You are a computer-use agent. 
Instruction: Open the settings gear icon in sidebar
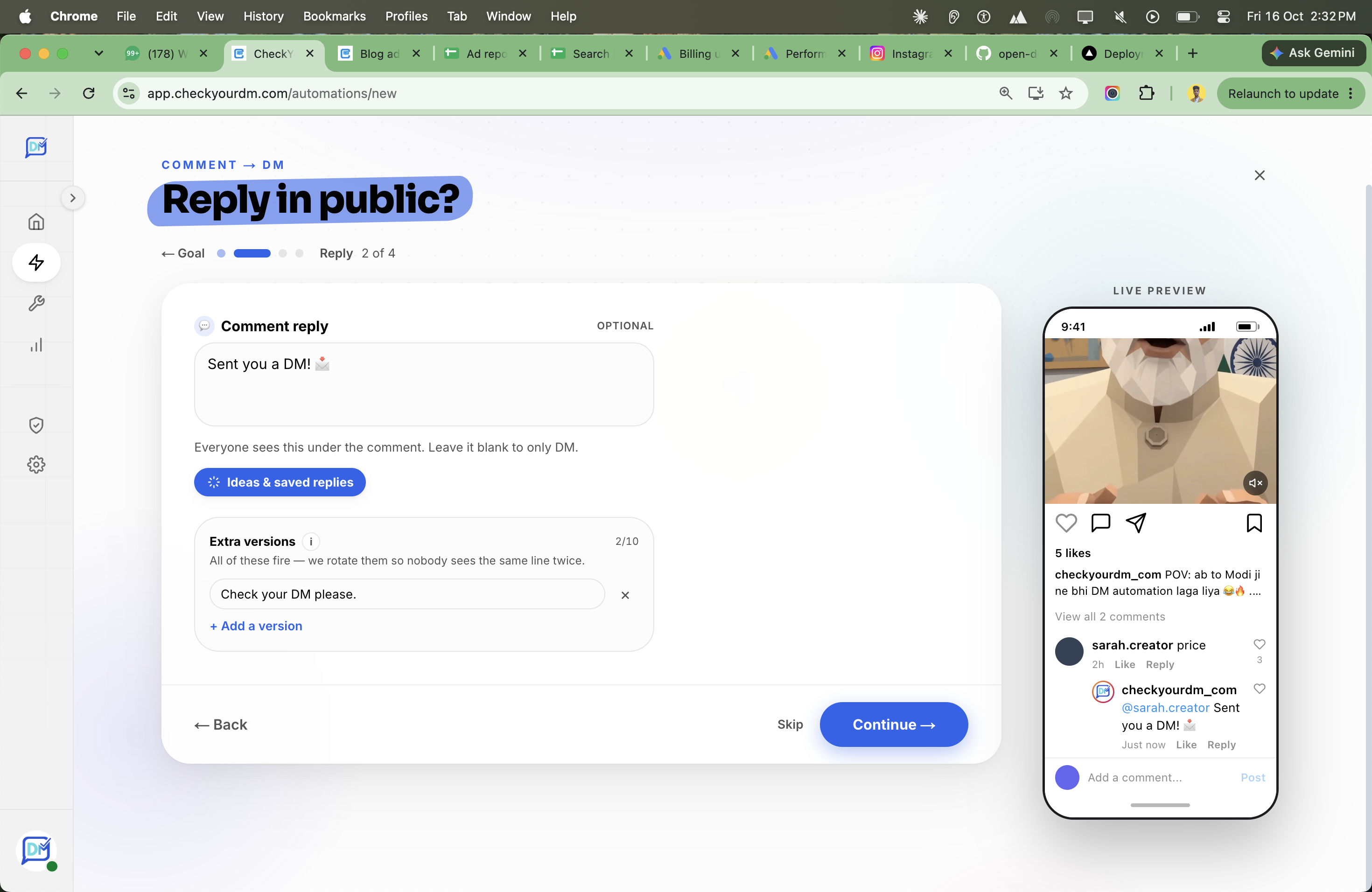point(36,465)
